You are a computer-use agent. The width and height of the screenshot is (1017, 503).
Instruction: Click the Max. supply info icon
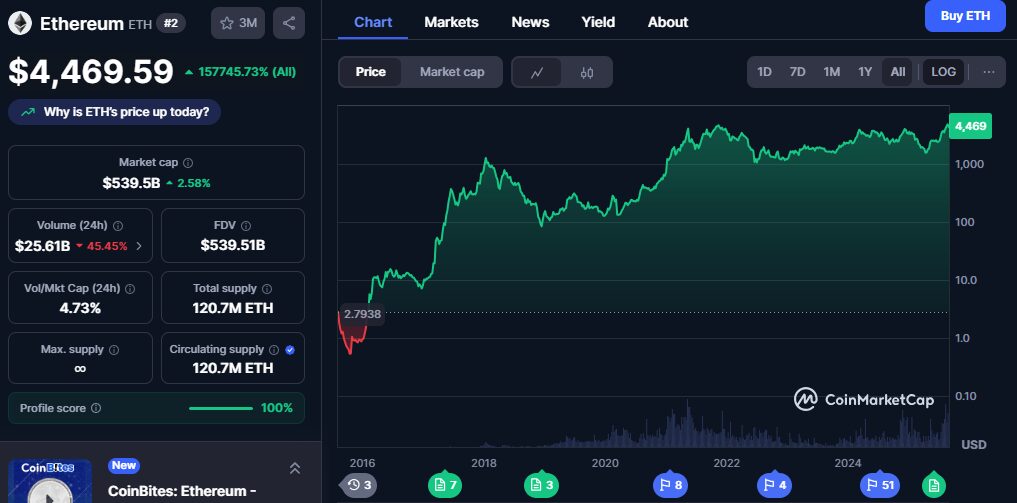pyautogui.click(x=113, y=350)
